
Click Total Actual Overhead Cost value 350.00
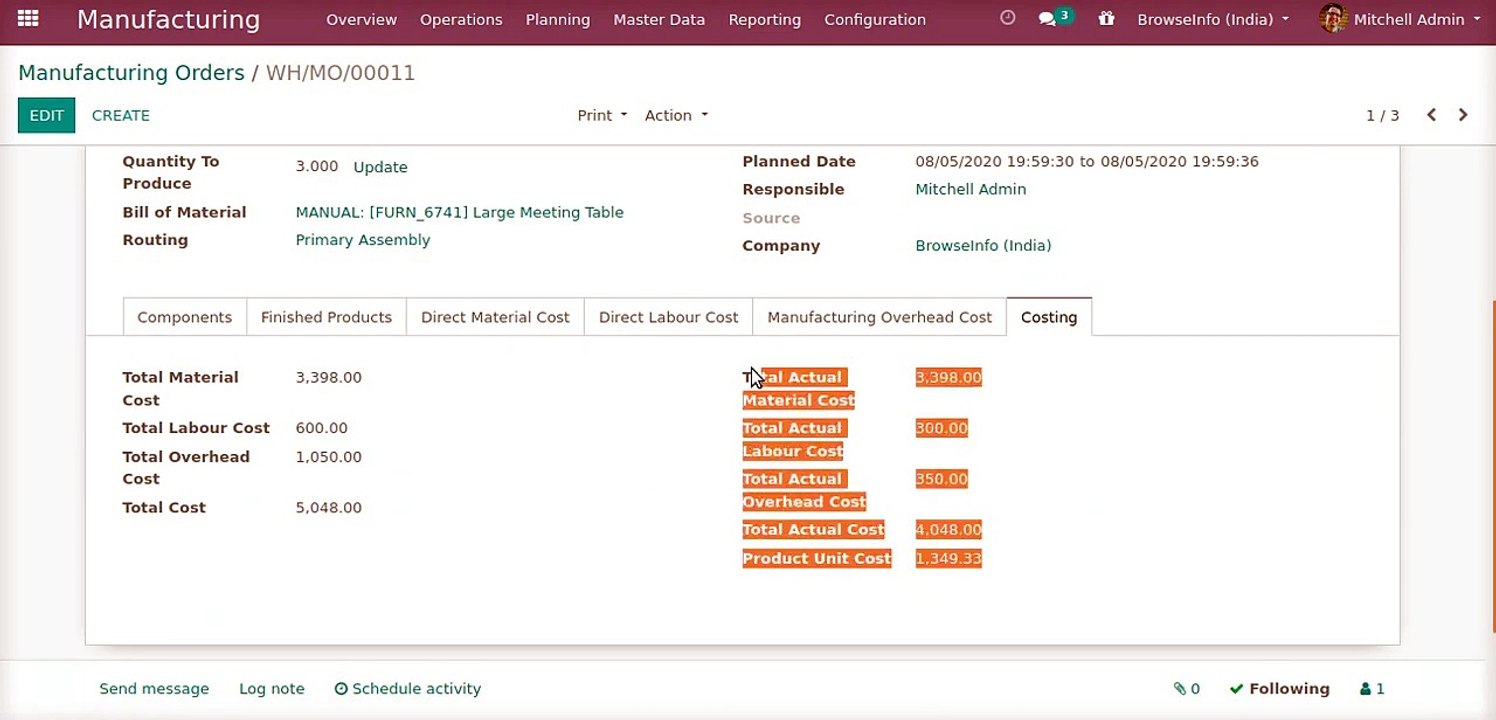click(x=941, y=479)
